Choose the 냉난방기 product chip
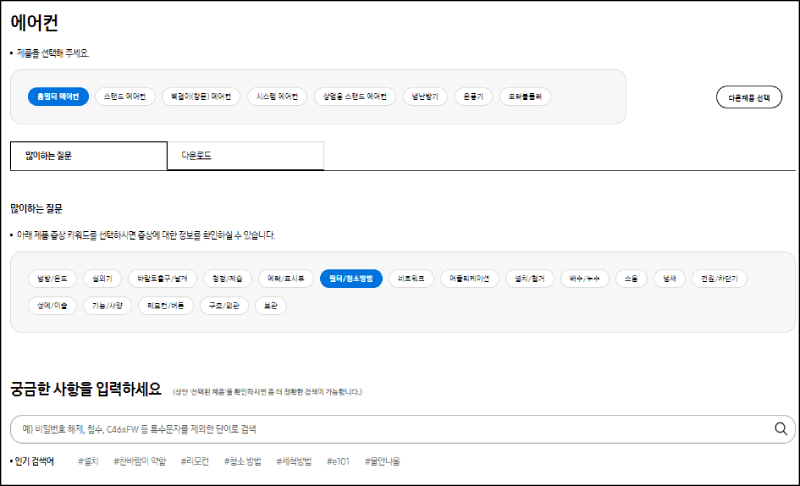This screenshot has height=486, width=800. click(x=425, y=96)
